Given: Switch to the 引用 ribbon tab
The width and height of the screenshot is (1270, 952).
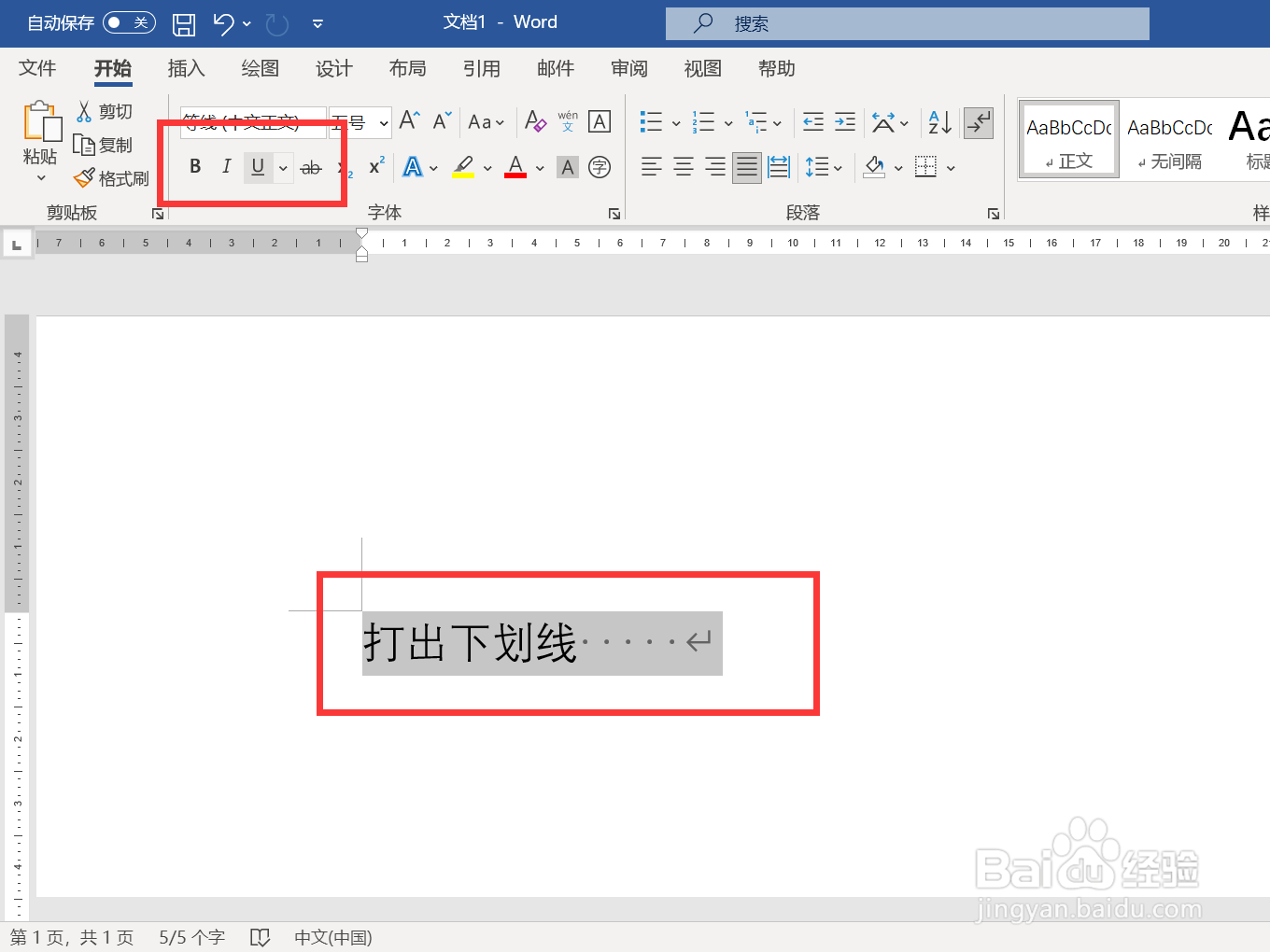Looking at the screenshot, I should click(481, 68).
